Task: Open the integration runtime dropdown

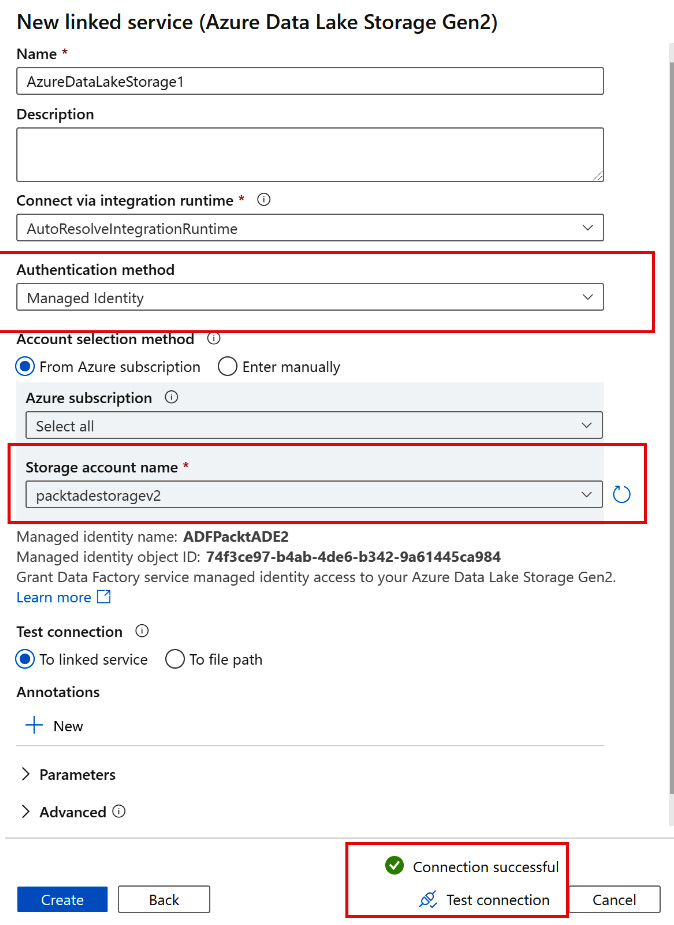Action: [x=310, y=228]
